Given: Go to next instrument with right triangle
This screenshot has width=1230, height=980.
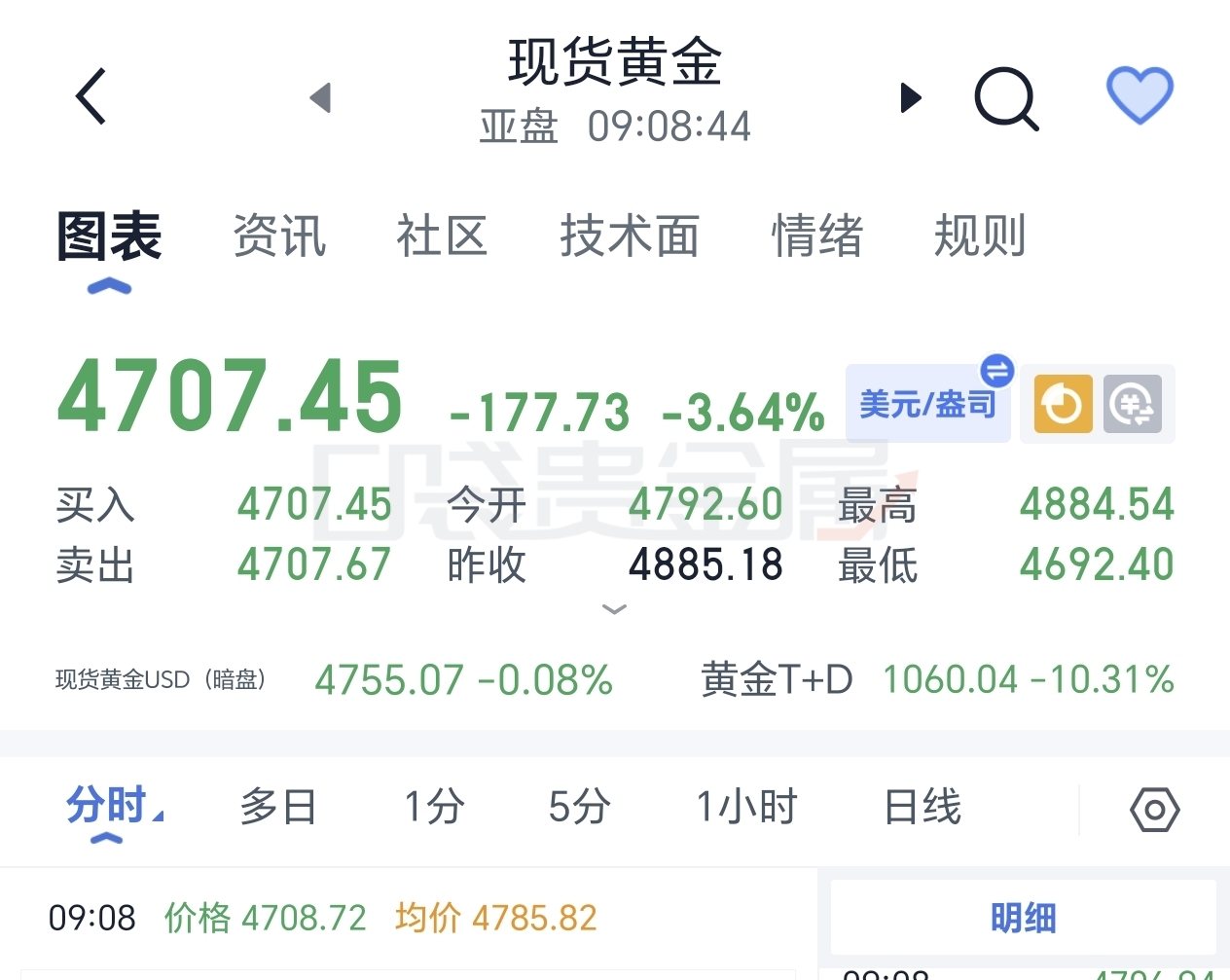Looking at the screenshot, I should [x=911, y=97].
